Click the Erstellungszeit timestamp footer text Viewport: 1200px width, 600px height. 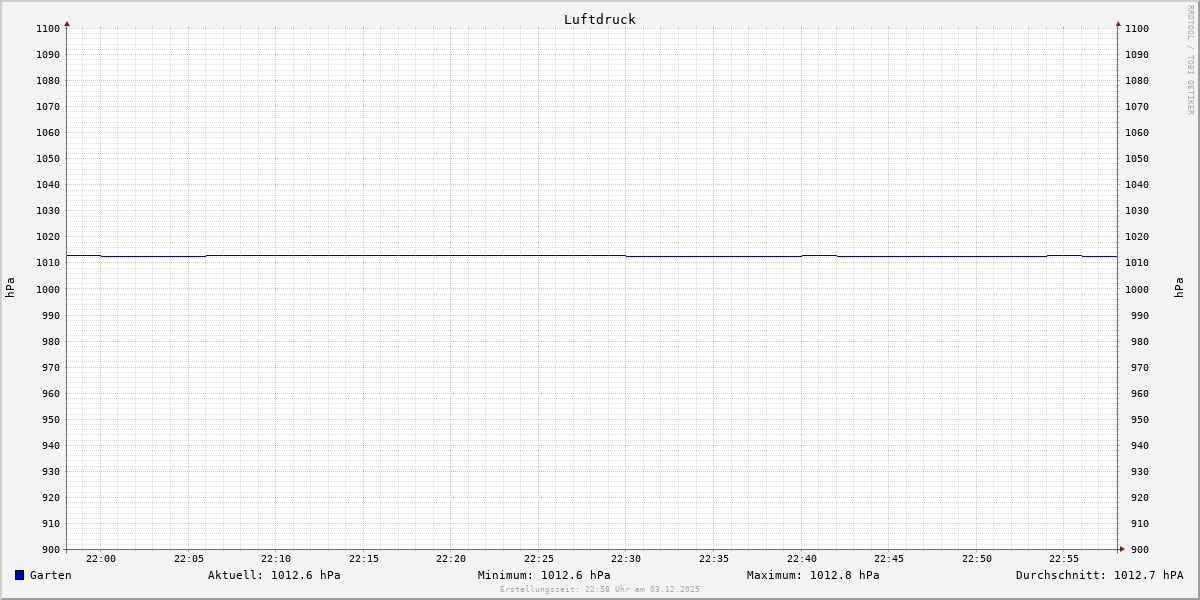(x=600, y=589)
